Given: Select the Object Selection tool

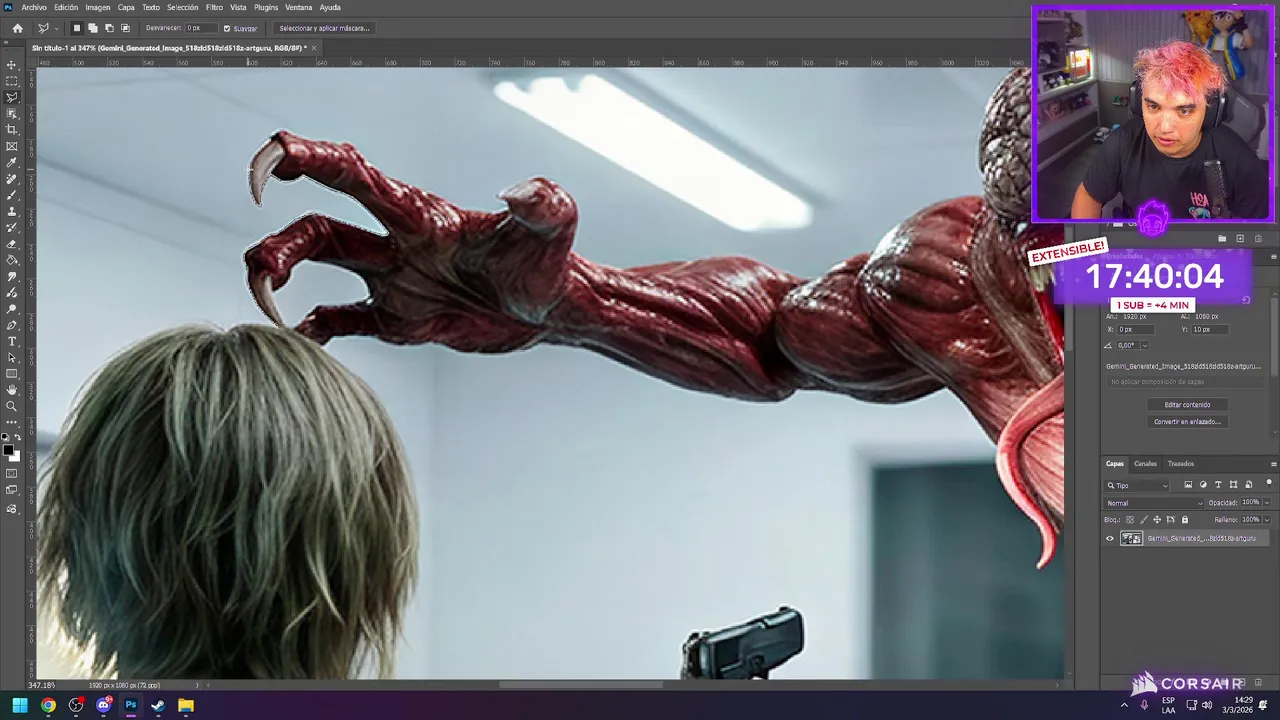Looking at the screenshot, I should tap(12, 113).
